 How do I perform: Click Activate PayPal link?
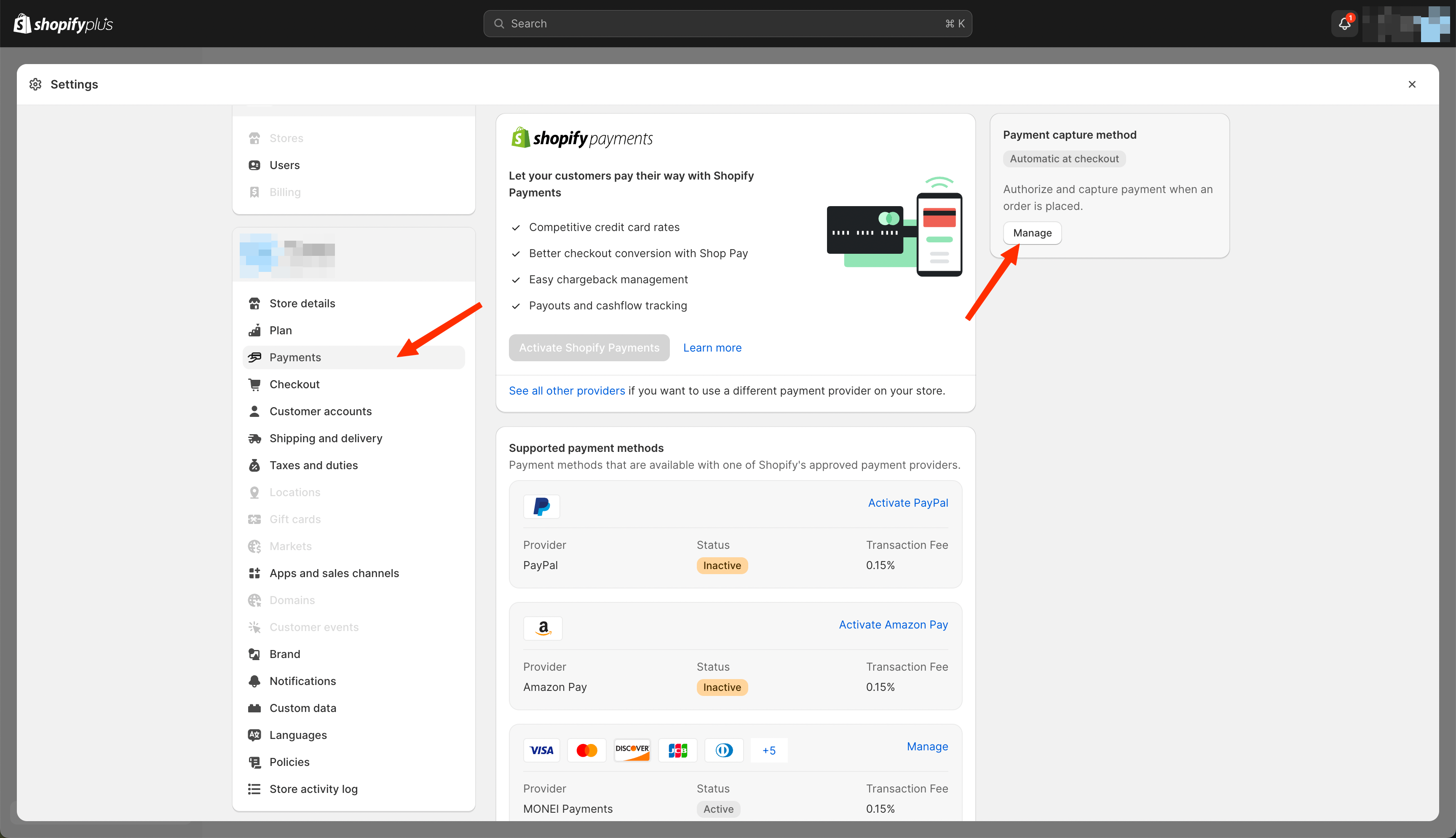tap(908, 503)
